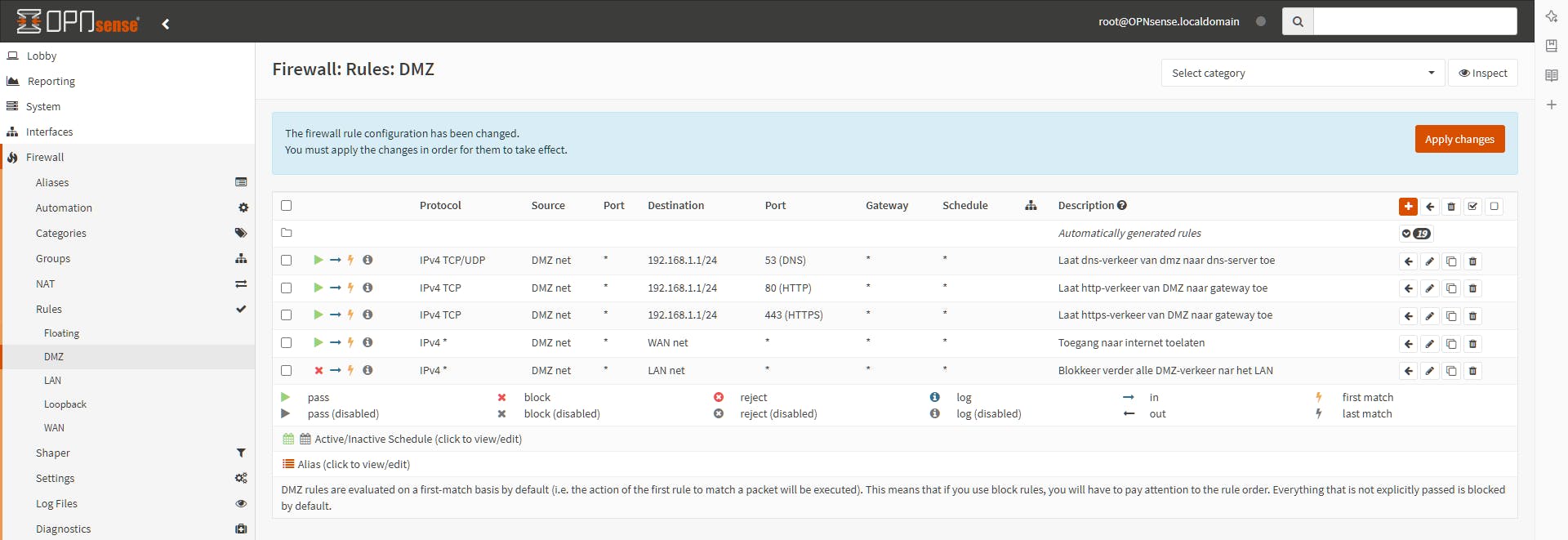The image size is (1568, 540).
Task: Expand the Lobby menu
Action: point(127,56)
